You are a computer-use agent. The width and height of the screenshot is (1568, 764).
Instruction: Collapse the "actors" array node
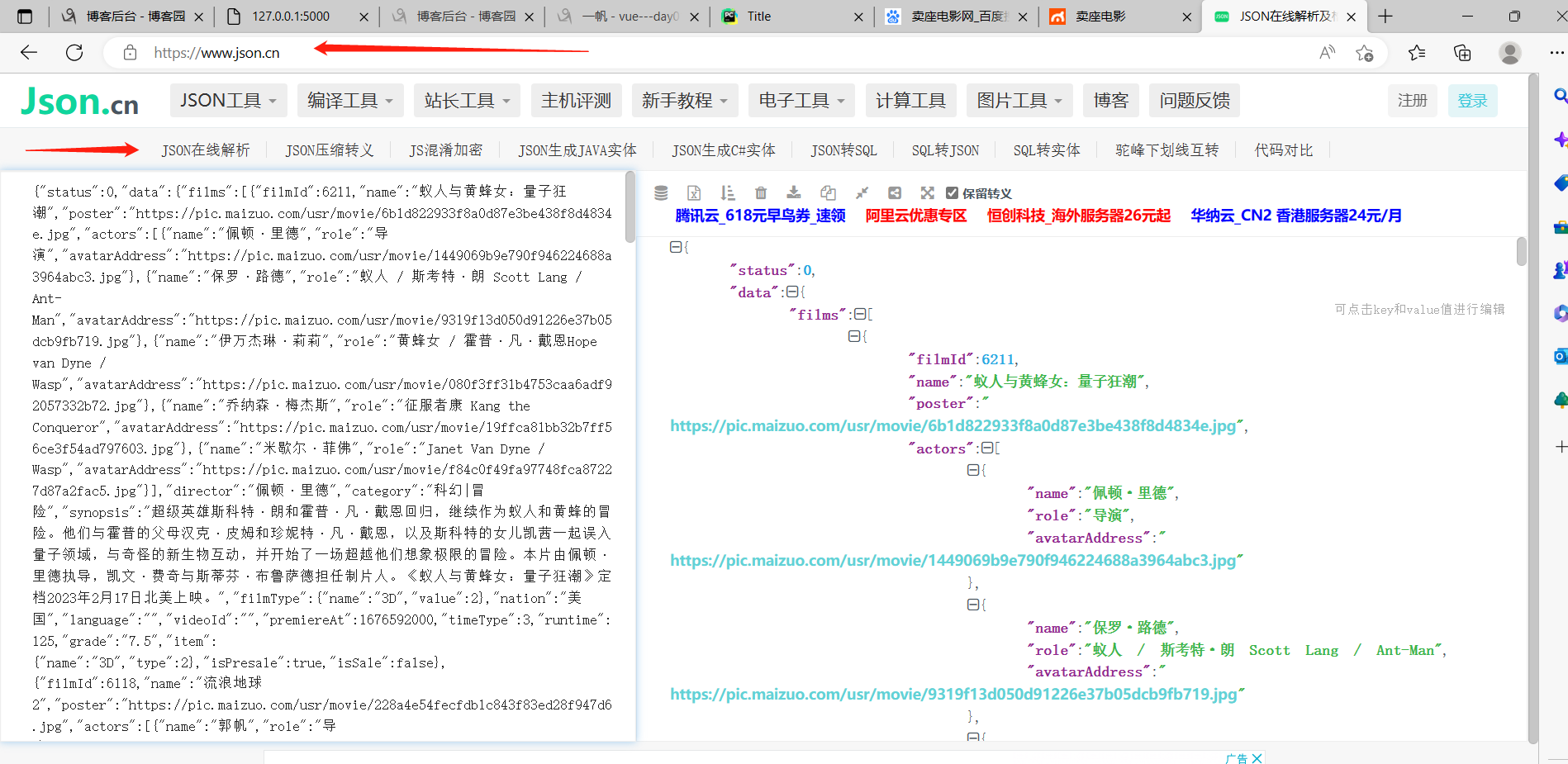[986, 448]
